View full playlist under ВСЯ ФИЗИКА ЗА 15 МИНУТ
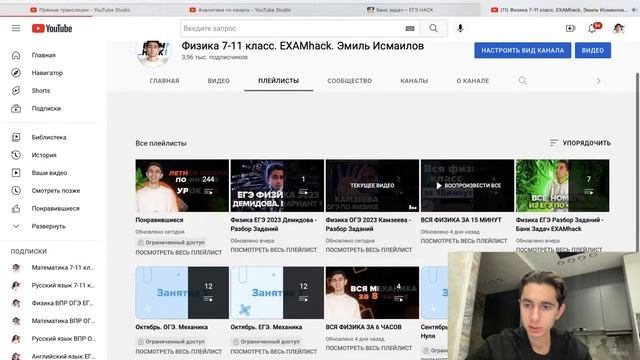 point(464,241)
